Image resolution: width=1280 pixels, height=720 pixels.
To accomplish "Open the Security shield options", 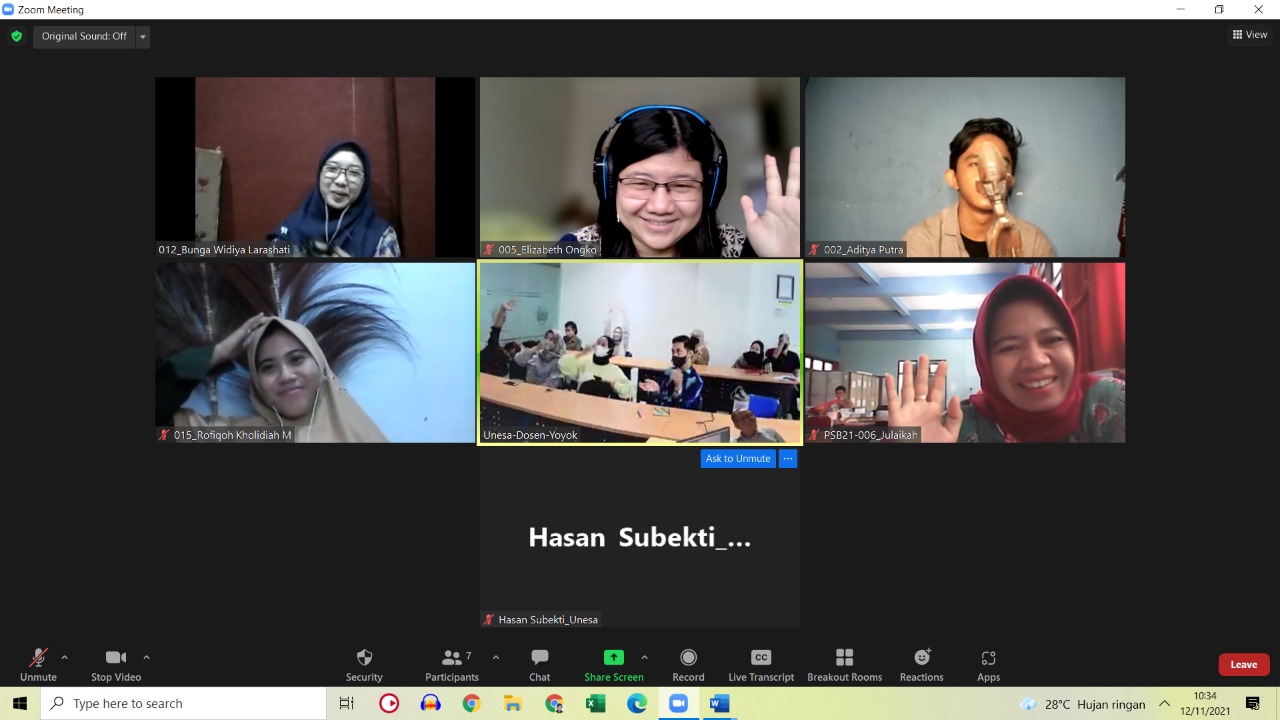I will click(364, 664).
